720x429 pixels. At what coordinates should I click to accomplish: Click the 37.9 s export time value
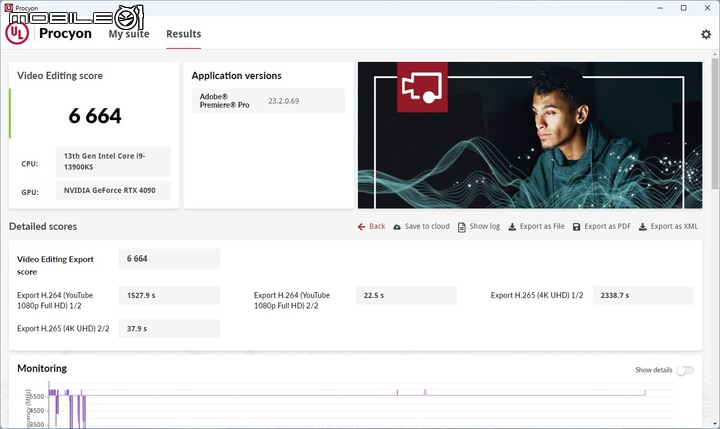(169, 329)
